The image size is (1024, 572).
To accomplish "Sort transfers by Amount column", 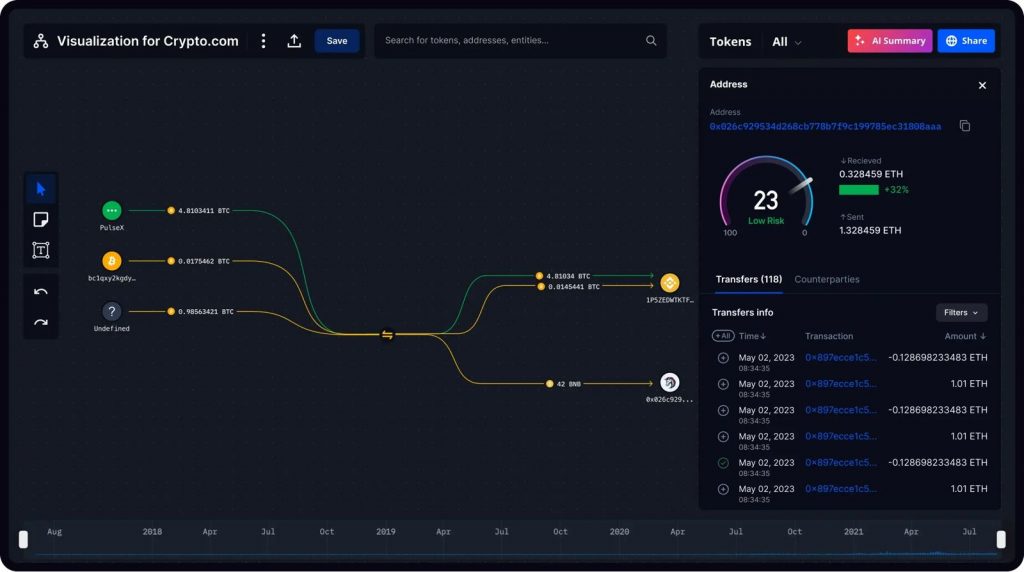I will click(966, 336).
